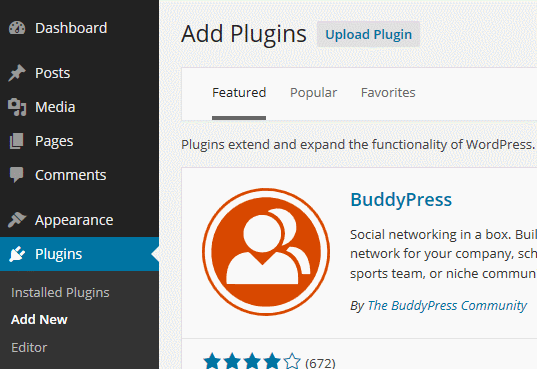
Task: Switch to the Popular tab
Action: [x=313, y=93]
